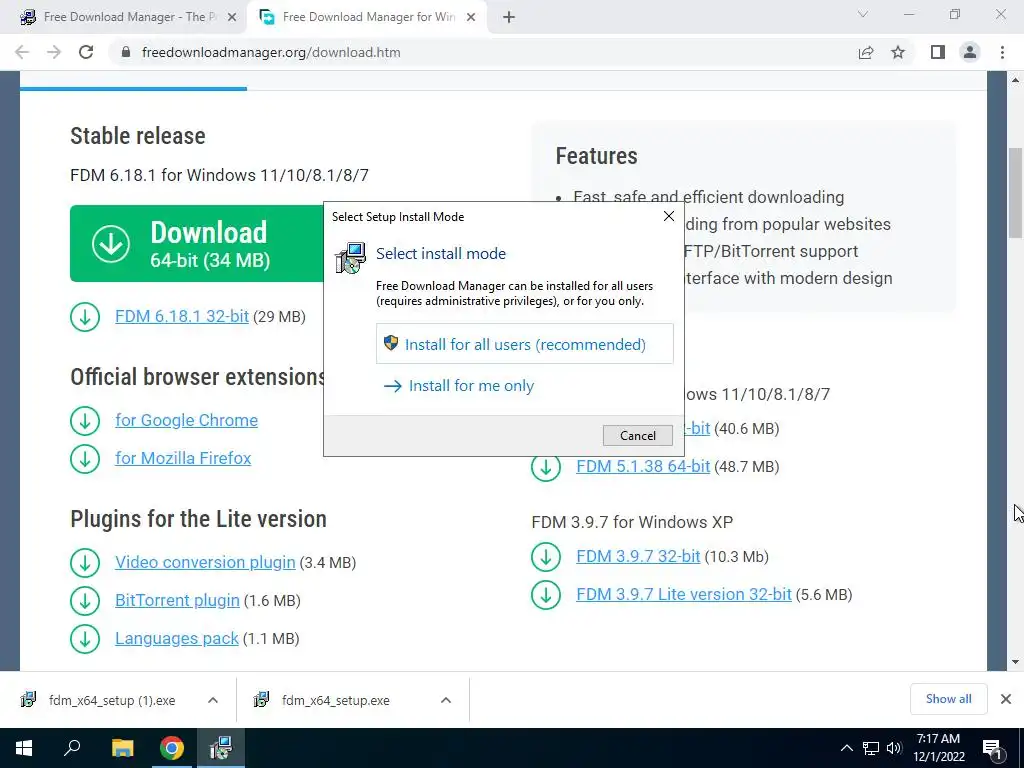This screenshot has height=768, width=1024.
Task: Open the Windows Start menu
Action: coord(24,748)
